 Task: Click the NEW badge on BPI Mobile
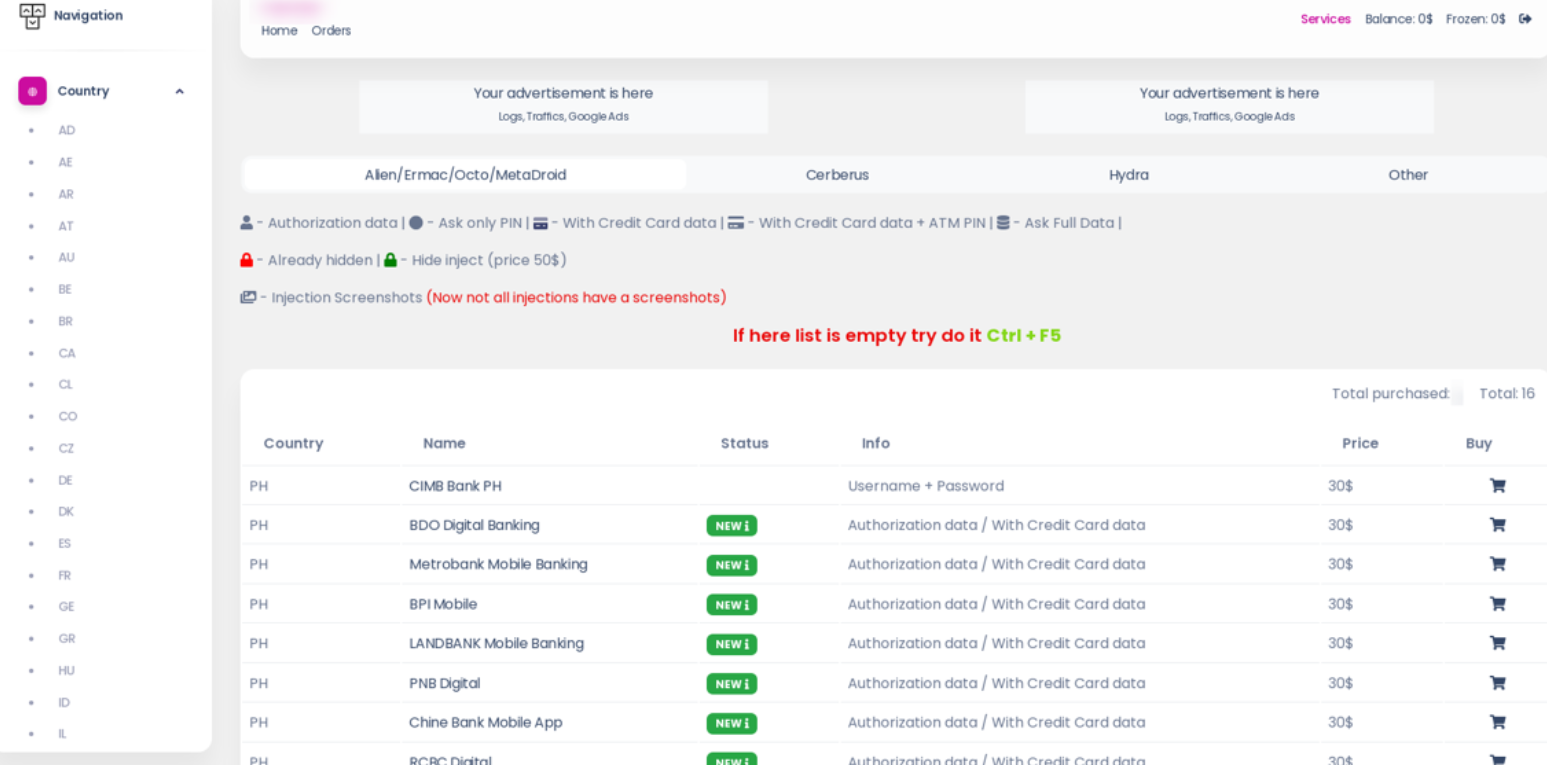coord(732,605)
